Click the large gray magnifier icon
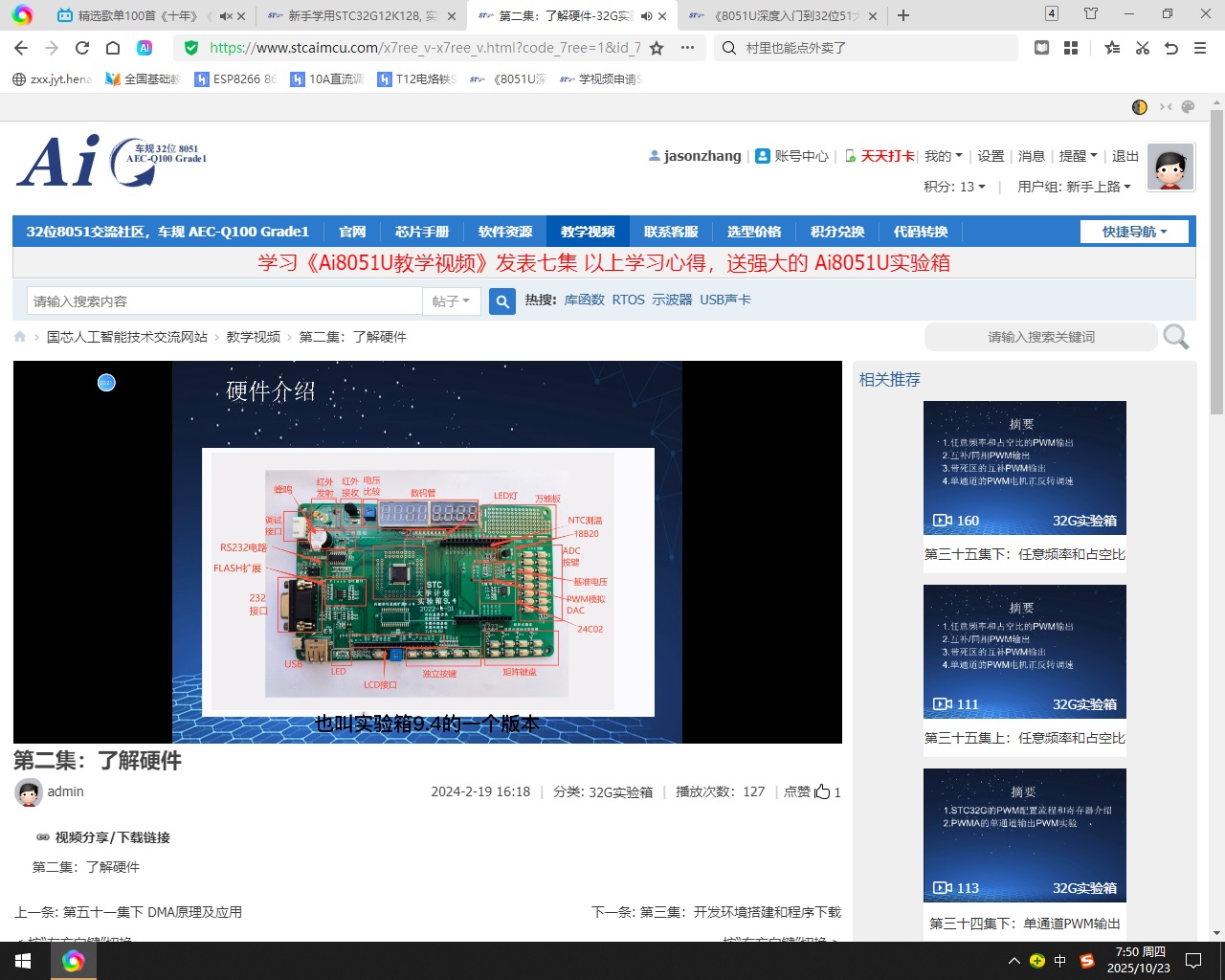 [1176, 337]
